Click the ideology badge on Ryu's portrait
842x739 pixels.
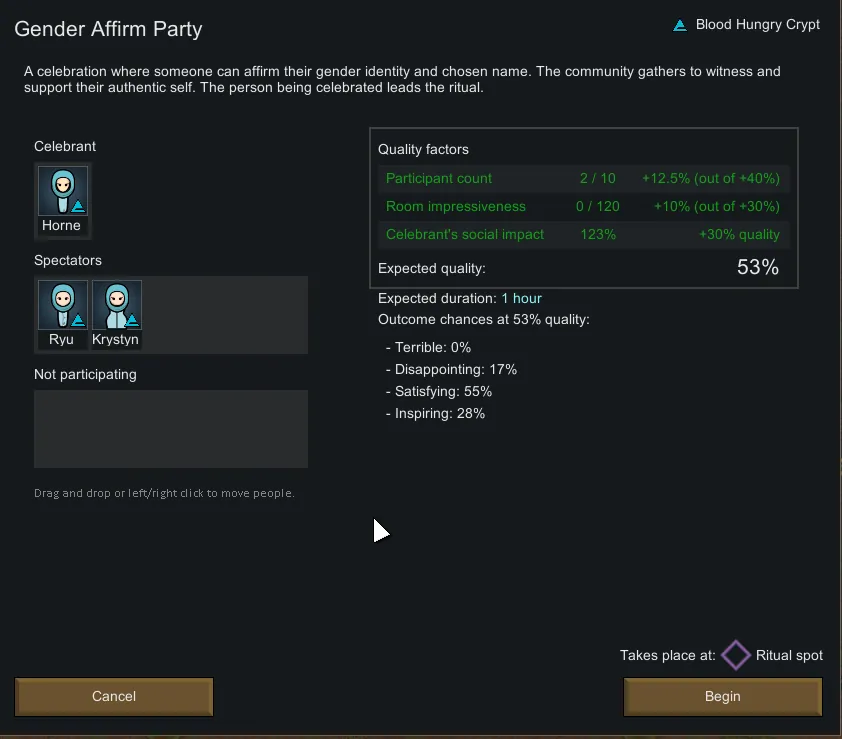(78, 320)
